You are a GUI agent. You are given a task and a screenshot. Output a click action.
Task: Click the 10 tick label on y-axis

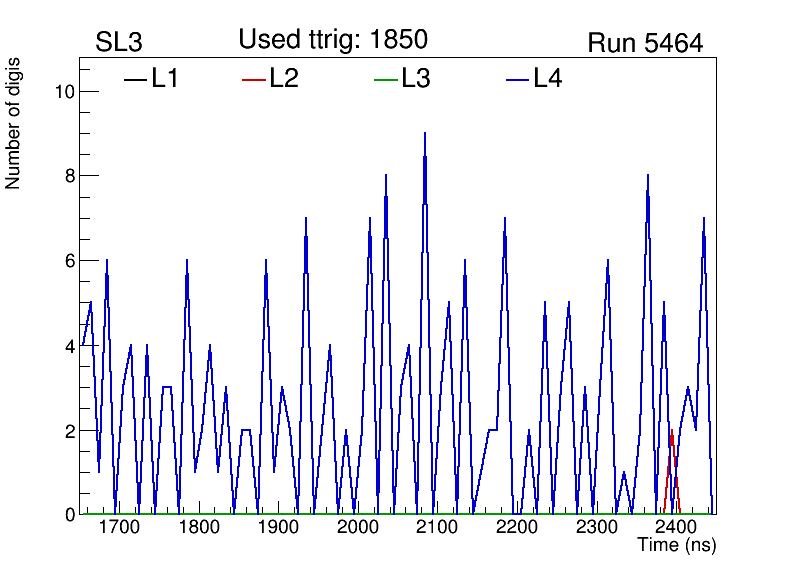coord(62,91)
